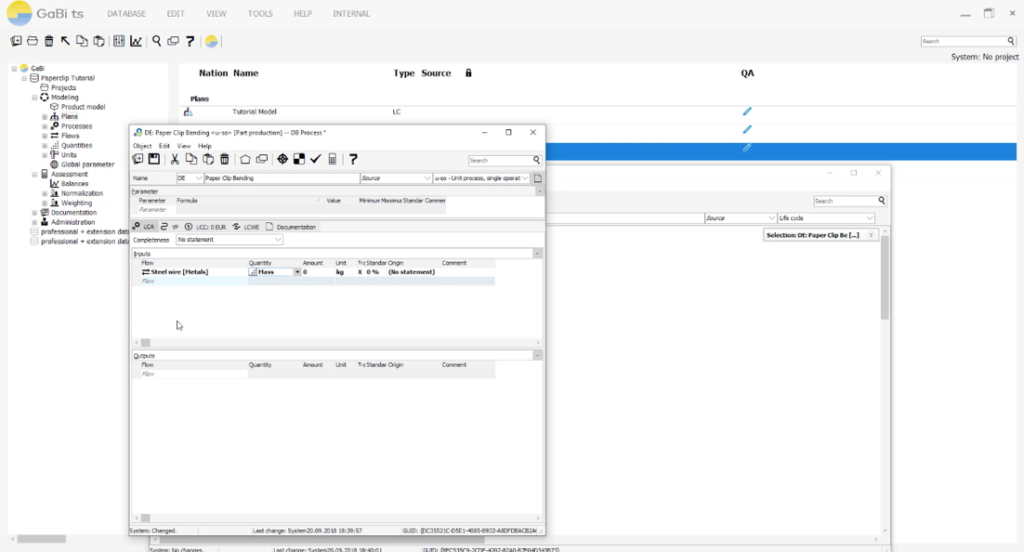Collapse the Inputs section with its arrow button
This screenshot has height=552, width=1024.
[x=537, y=253]
